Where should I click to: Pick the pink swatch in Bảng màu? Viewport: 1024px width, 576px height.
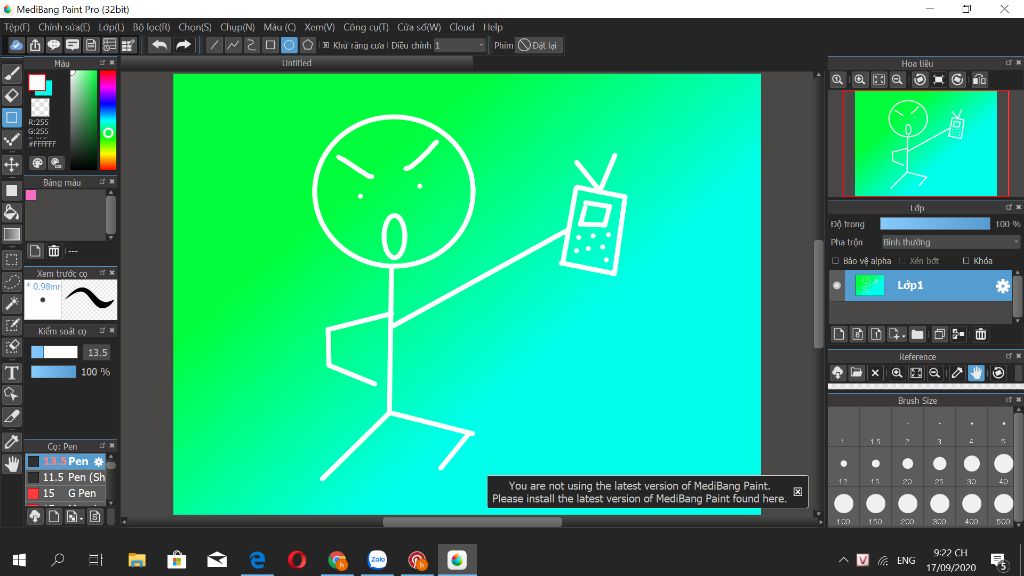[x=31, y=195]
